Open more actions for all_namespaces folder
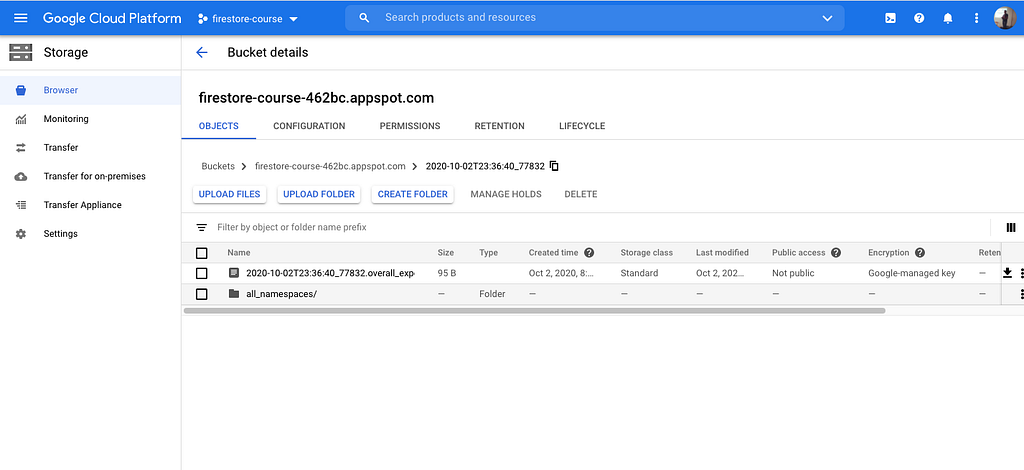This screenshot has height=470, width=1024. pos(1021,294)
